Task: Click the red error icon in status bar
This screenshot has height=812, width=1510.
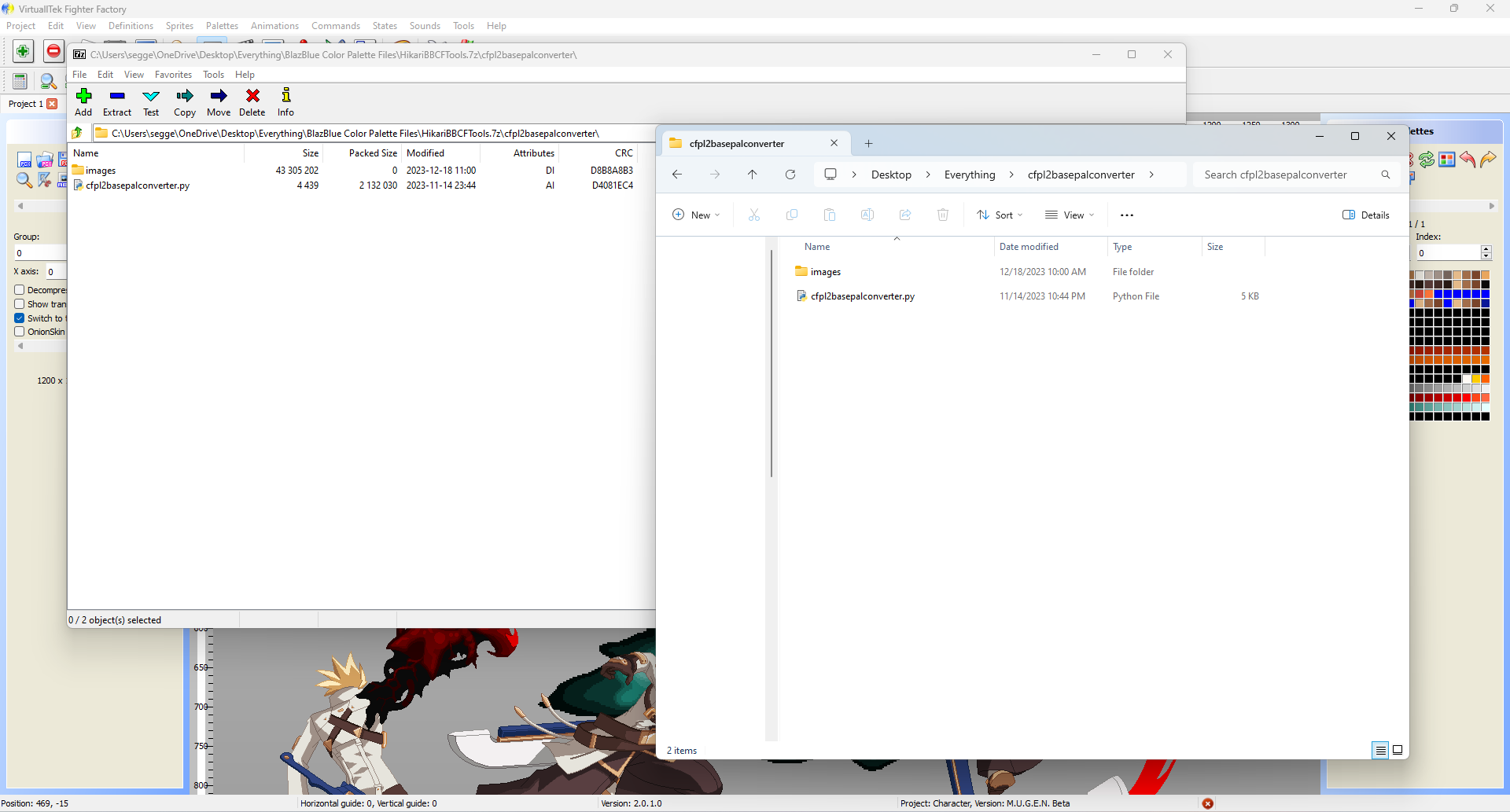Action: point(1208,803)
